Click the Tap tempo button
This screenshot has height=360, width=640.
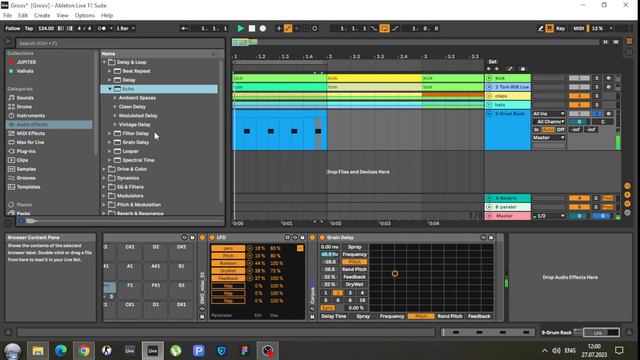29,28
